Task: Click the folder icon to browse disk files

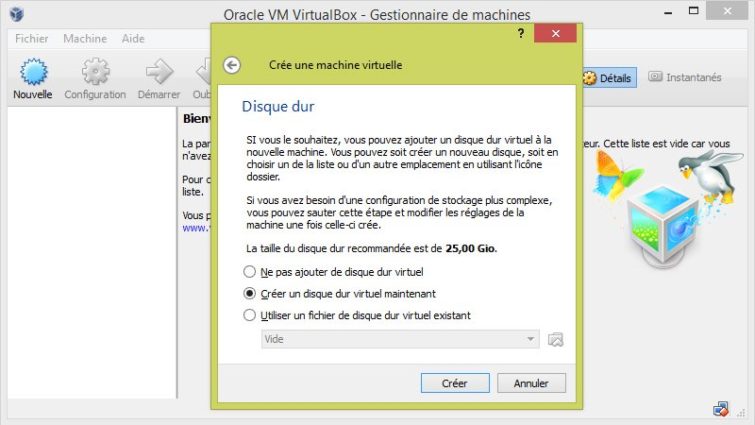Action: (555, 339)
